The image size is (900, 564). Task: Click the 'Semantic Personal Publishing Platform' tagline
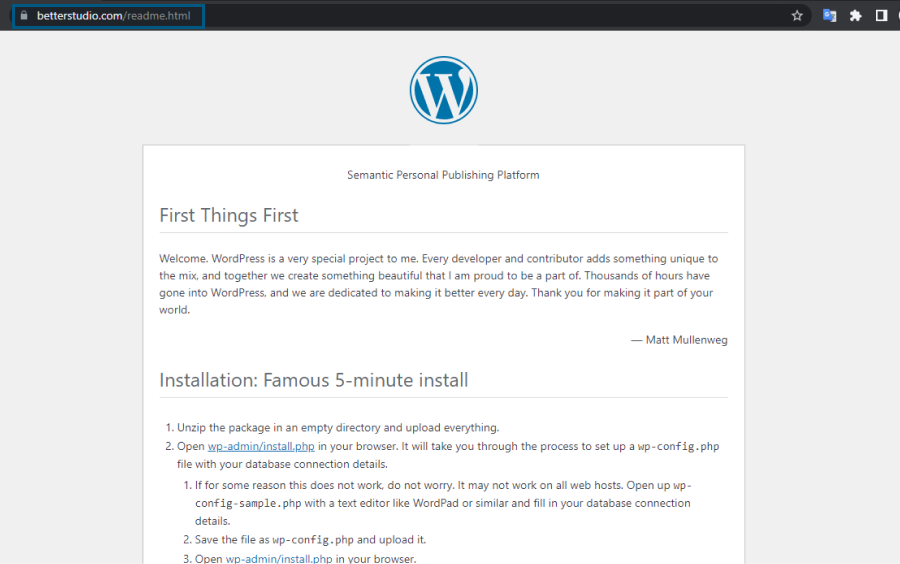pos(443,175)
